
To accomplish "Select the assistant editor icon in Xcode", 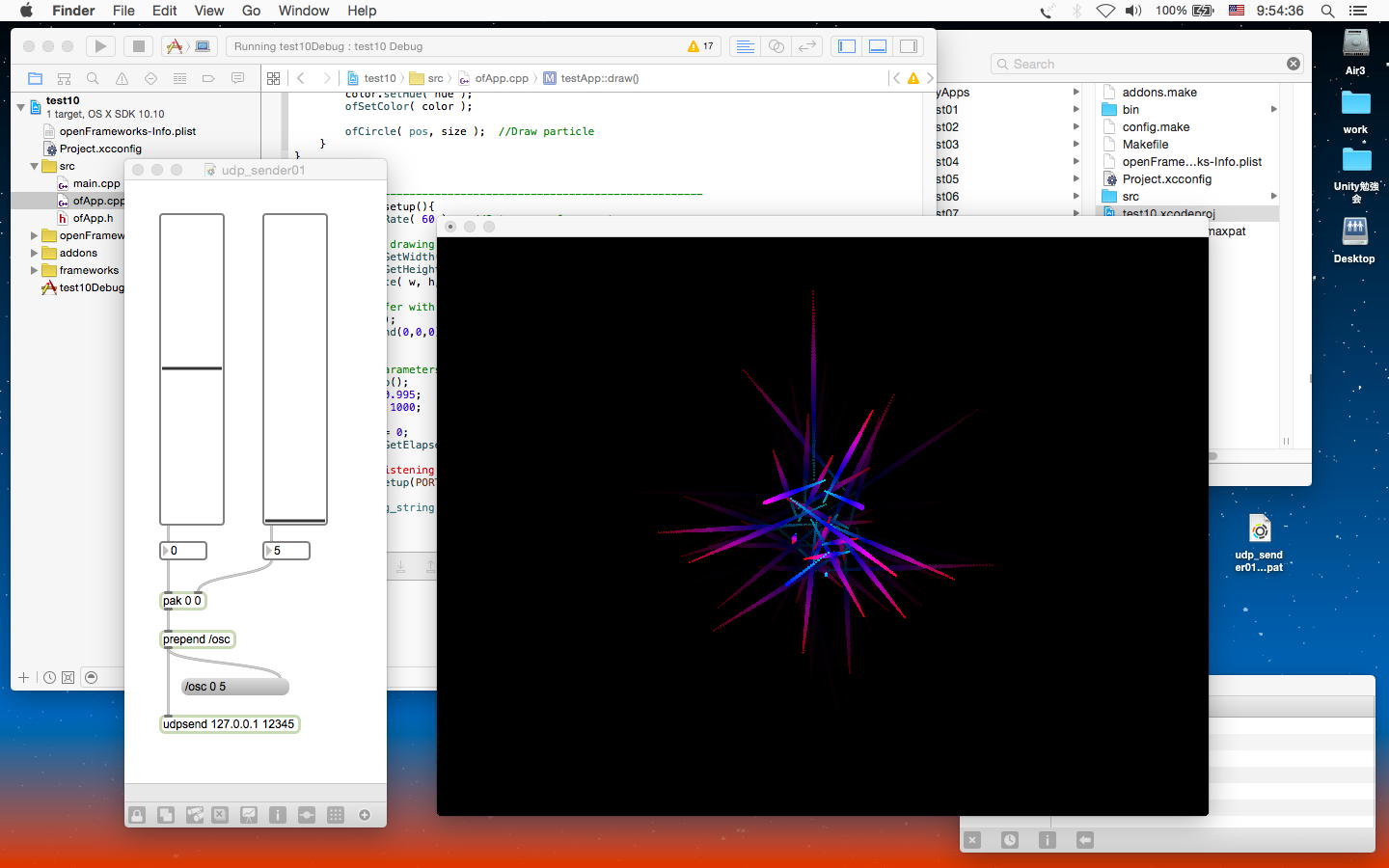I will click(776, 46).
